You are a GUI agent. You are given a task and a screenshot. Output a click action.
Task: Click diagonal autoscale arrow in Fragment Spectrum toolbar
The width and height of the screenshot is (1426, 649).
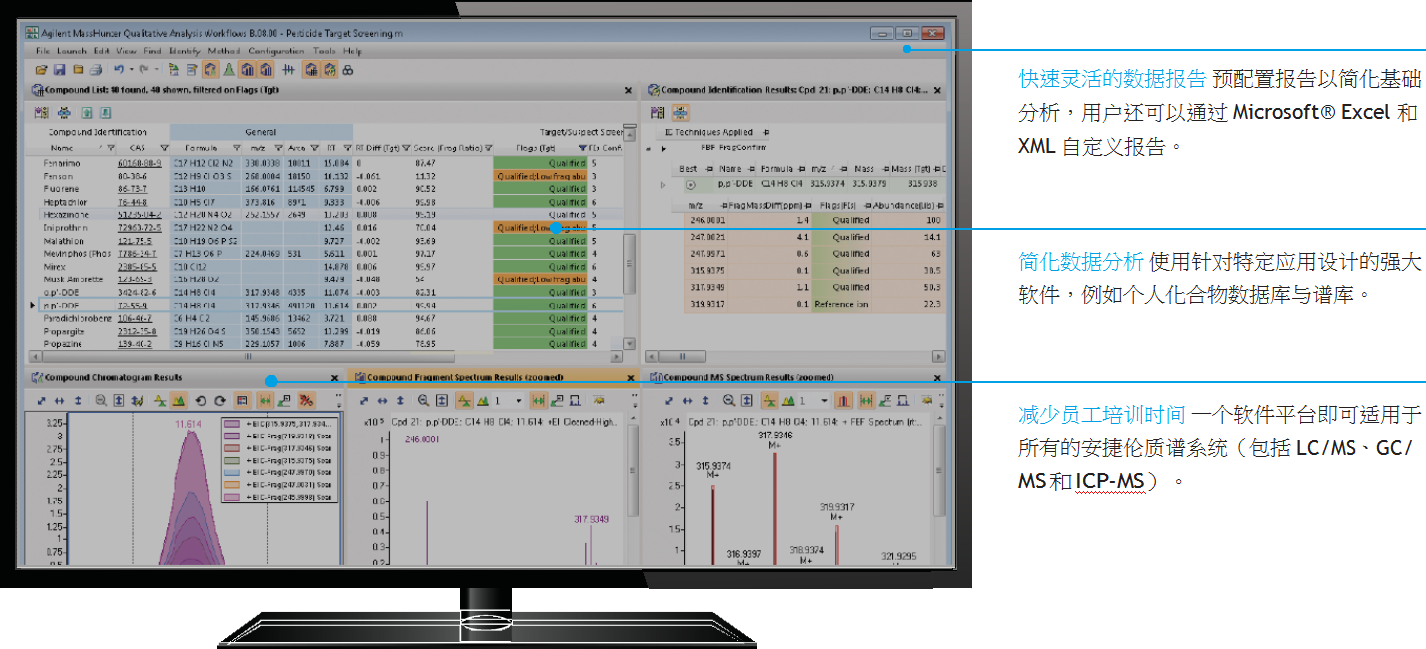click(x=364, y=400)
